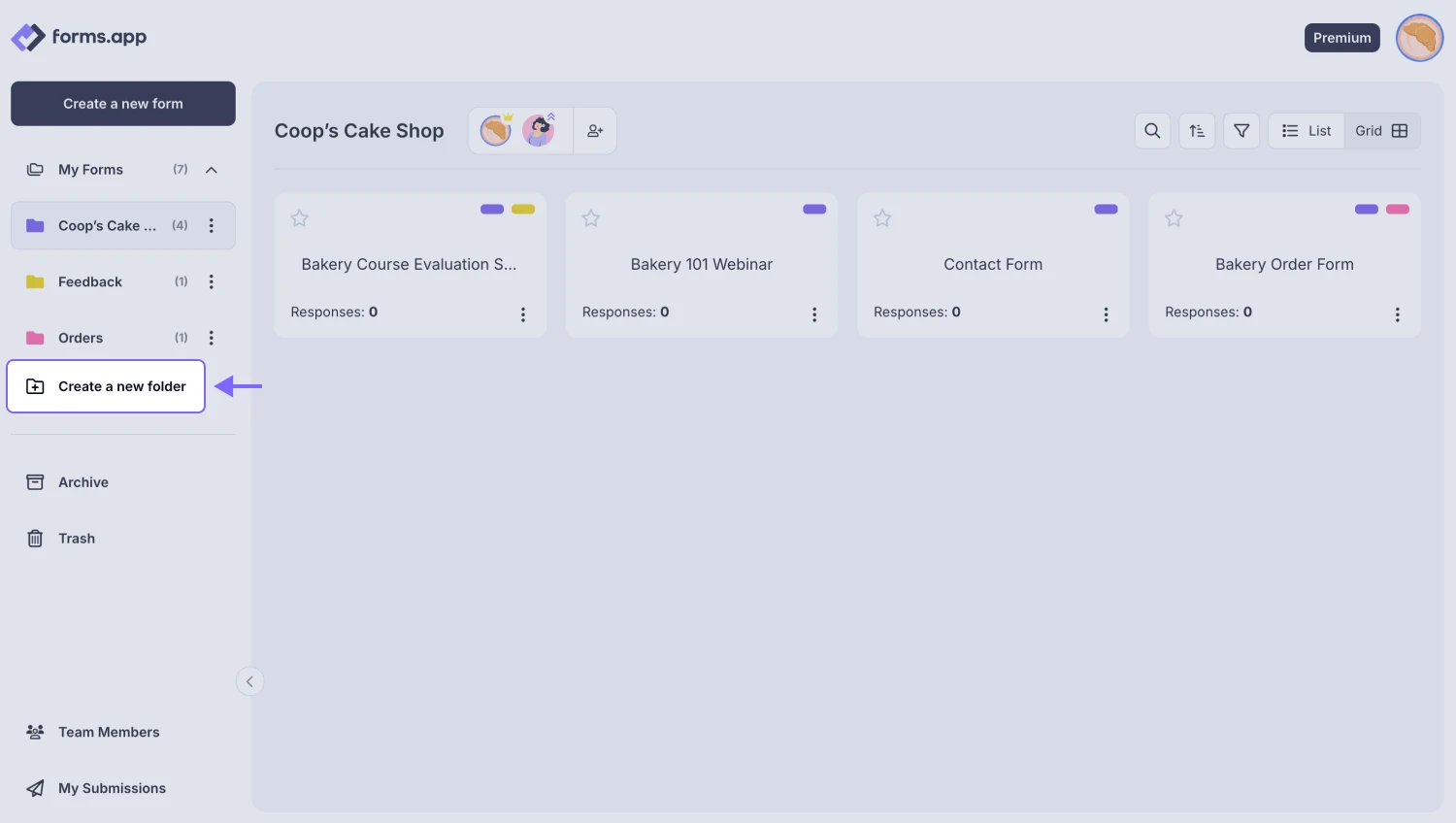The width and height of the screenshot is (1456, 823).
Task: Open the filter options icon
Action: (x=1241, y=130)
